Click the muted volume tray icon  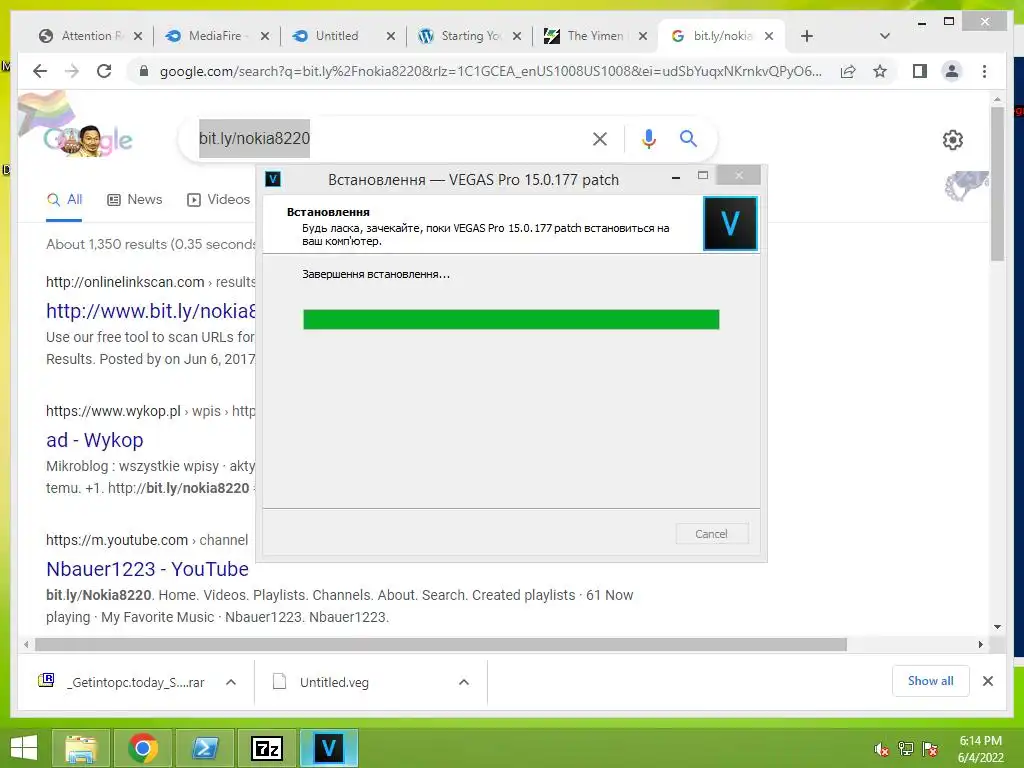[882, 749]
